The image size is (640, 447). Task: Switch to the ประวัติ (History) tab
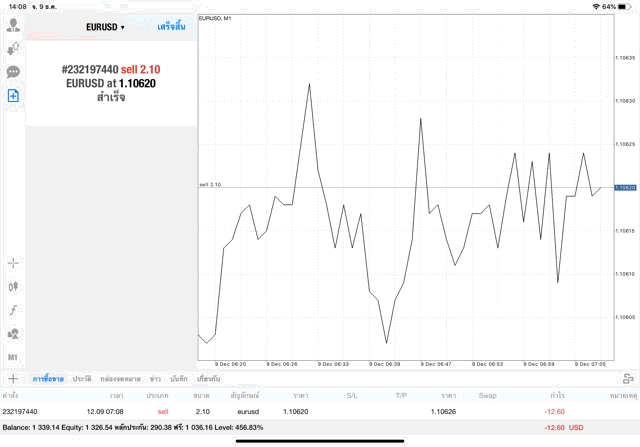pos(81,379)
